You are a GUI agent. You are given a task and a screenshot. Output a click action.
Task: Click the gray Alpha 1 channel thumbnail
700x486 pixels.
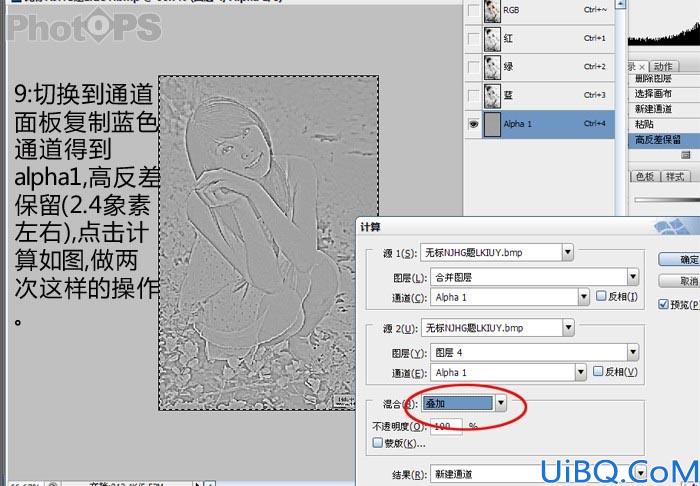pyautogui.click(x=492, y=124)
